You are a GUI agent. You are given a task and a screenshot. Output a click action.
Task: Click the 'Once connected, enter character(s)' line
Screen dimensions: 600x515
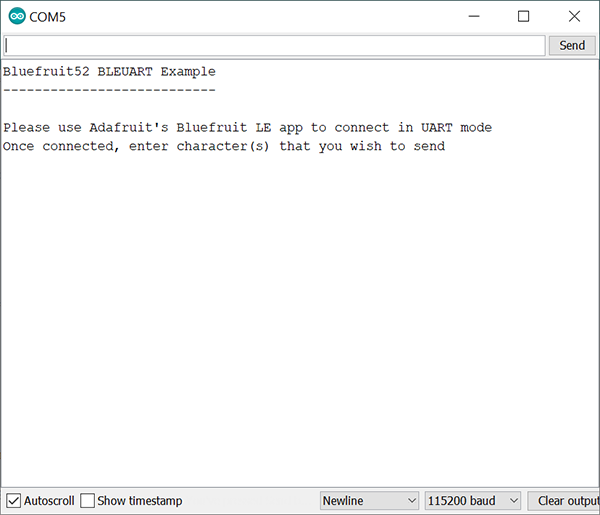coord(224,146)
